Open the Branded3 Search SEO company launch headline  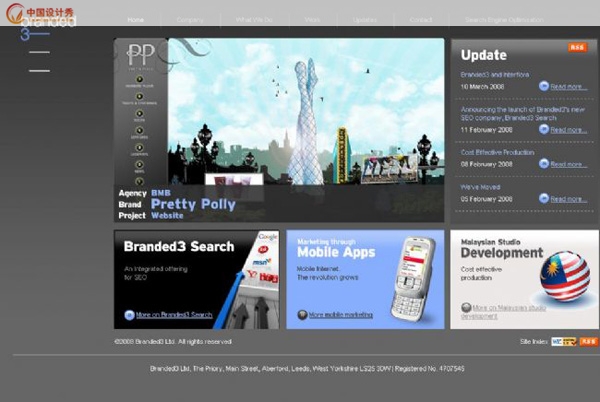(522, 114)
